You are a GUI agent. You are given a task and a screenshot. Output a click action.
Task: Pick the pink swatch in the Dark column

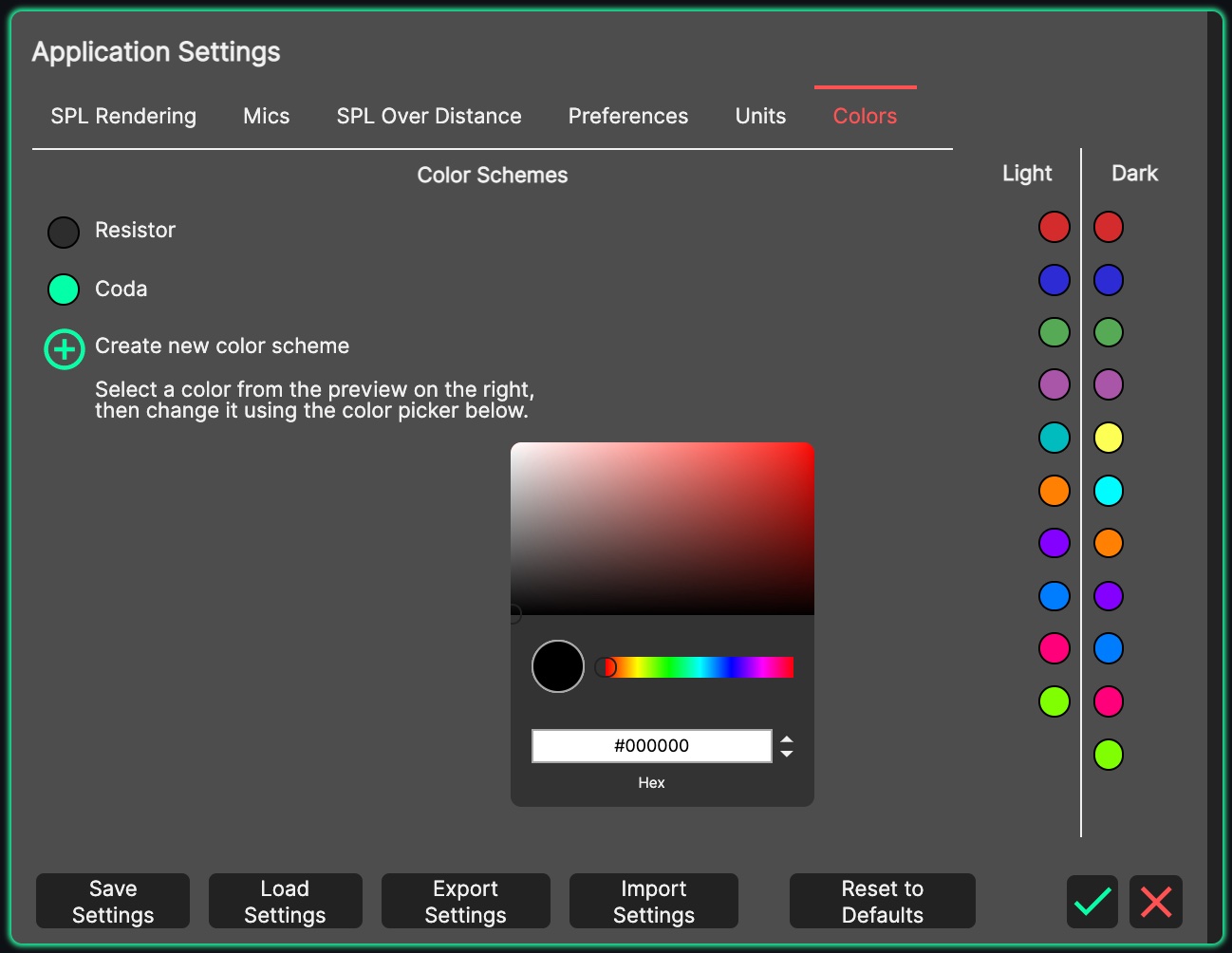1109,701
